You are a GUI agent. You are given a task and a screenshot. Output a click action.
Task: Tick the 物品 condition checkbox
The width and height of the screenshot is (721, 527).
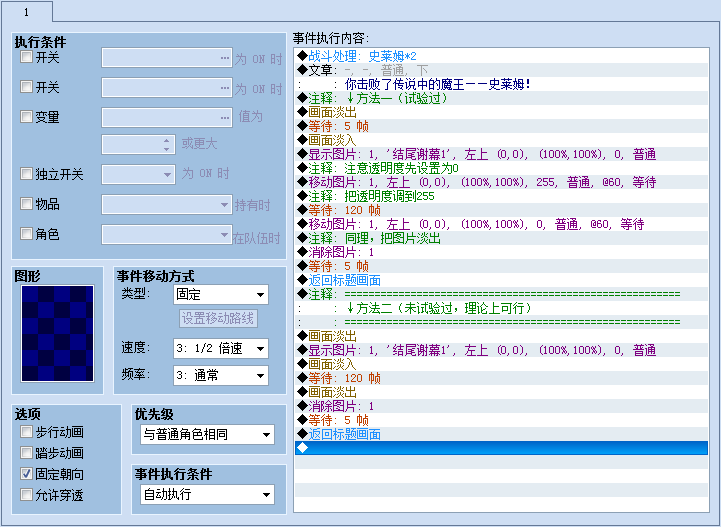click(26, 203)
